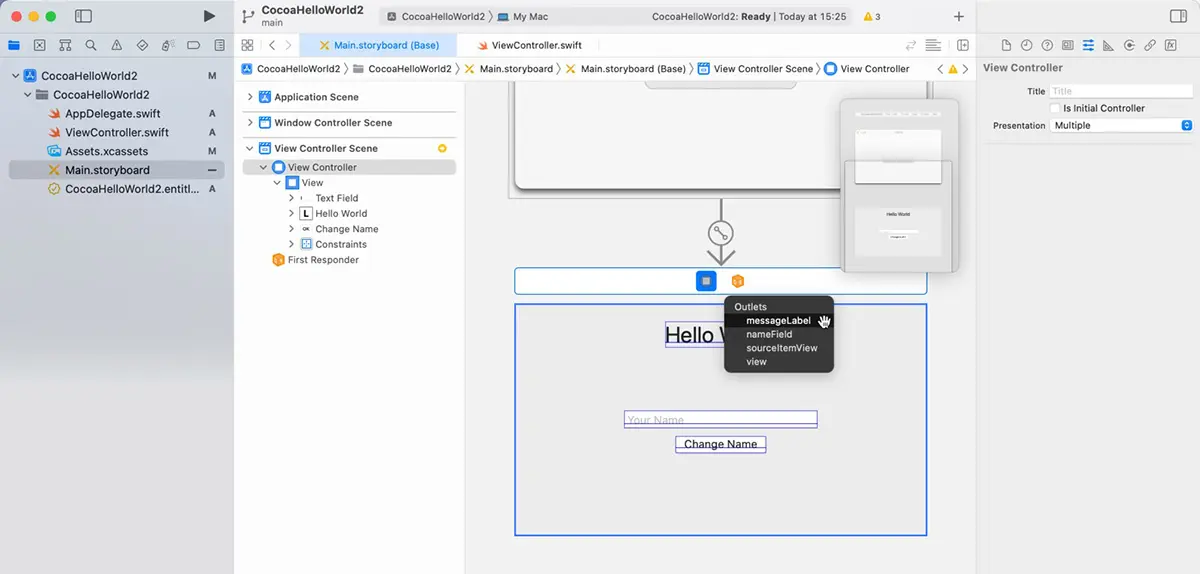Click the Change Name button on canvas
This screenshot has height=574, width=1200.
(720, 444)
